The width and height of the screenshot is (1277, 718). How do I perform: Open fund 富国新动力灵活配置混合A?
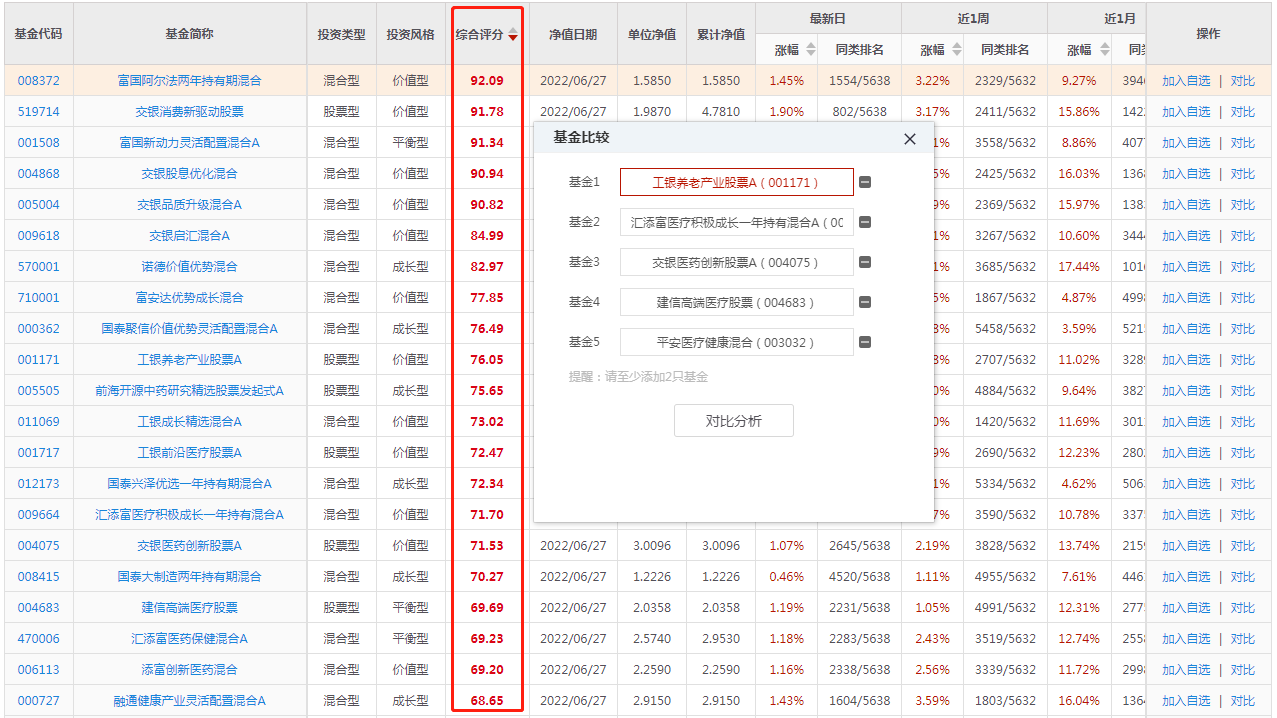click(x=189, y=143)
